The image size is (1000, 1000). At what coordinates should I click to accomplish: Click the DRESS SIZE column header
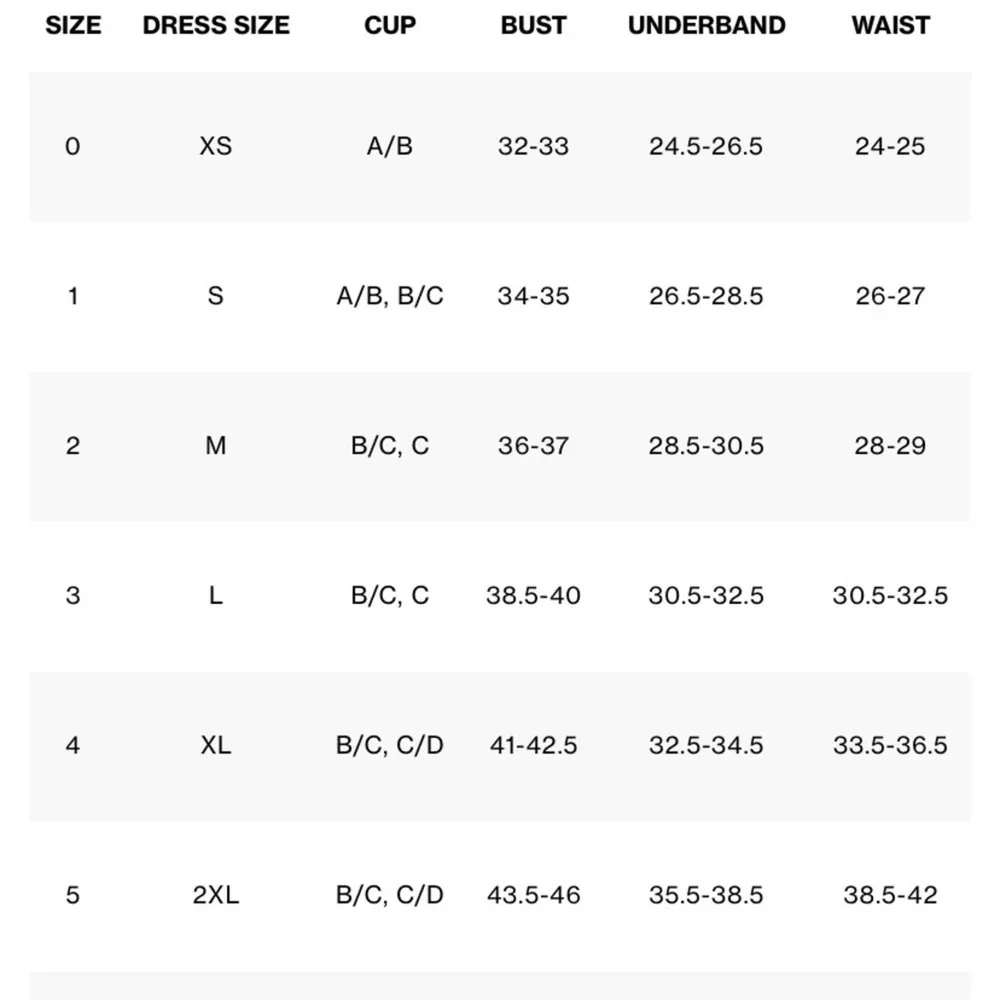tap(216, 26)
